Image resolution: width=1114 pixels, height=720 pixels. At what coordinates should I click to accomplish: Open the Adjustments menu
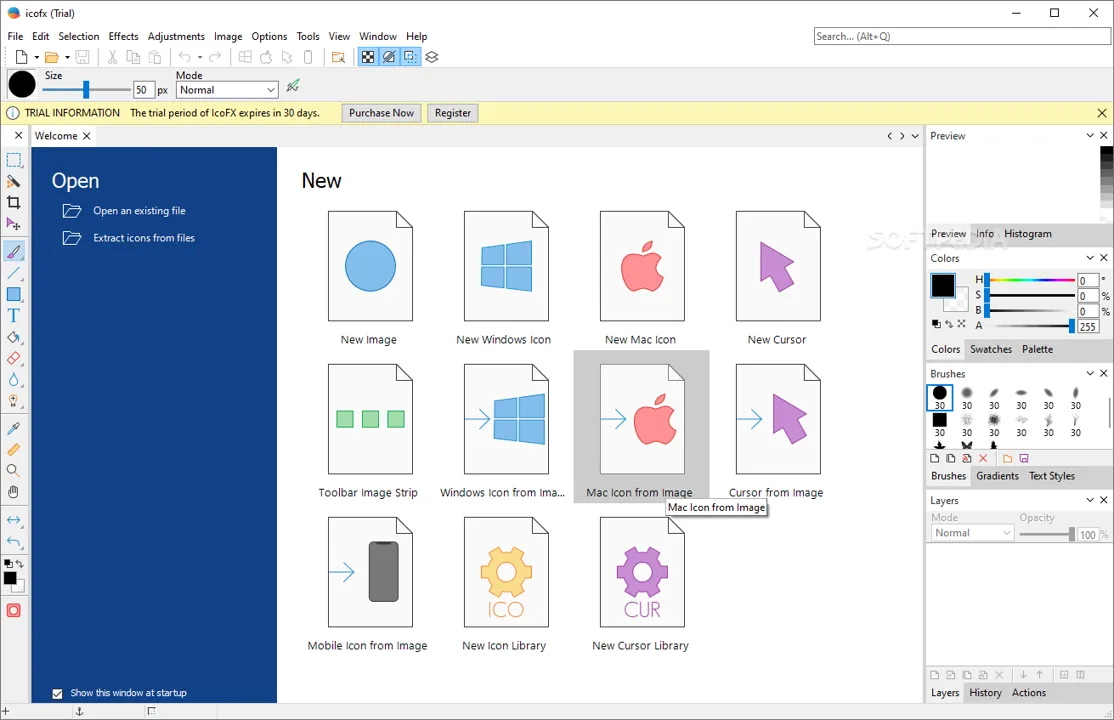(176, 36)
